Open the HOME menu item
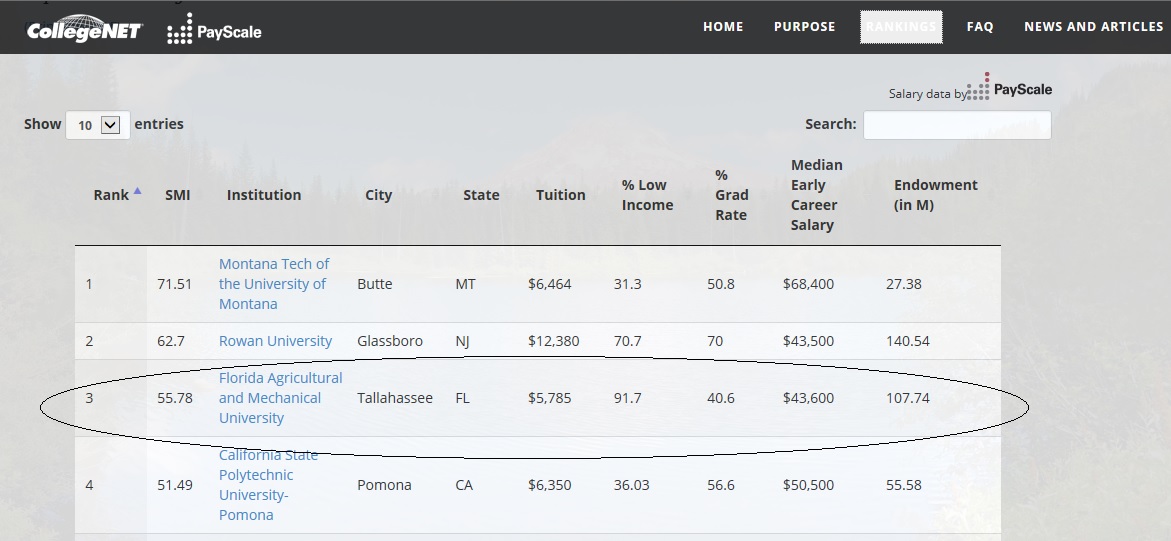 tap(723, 27)
